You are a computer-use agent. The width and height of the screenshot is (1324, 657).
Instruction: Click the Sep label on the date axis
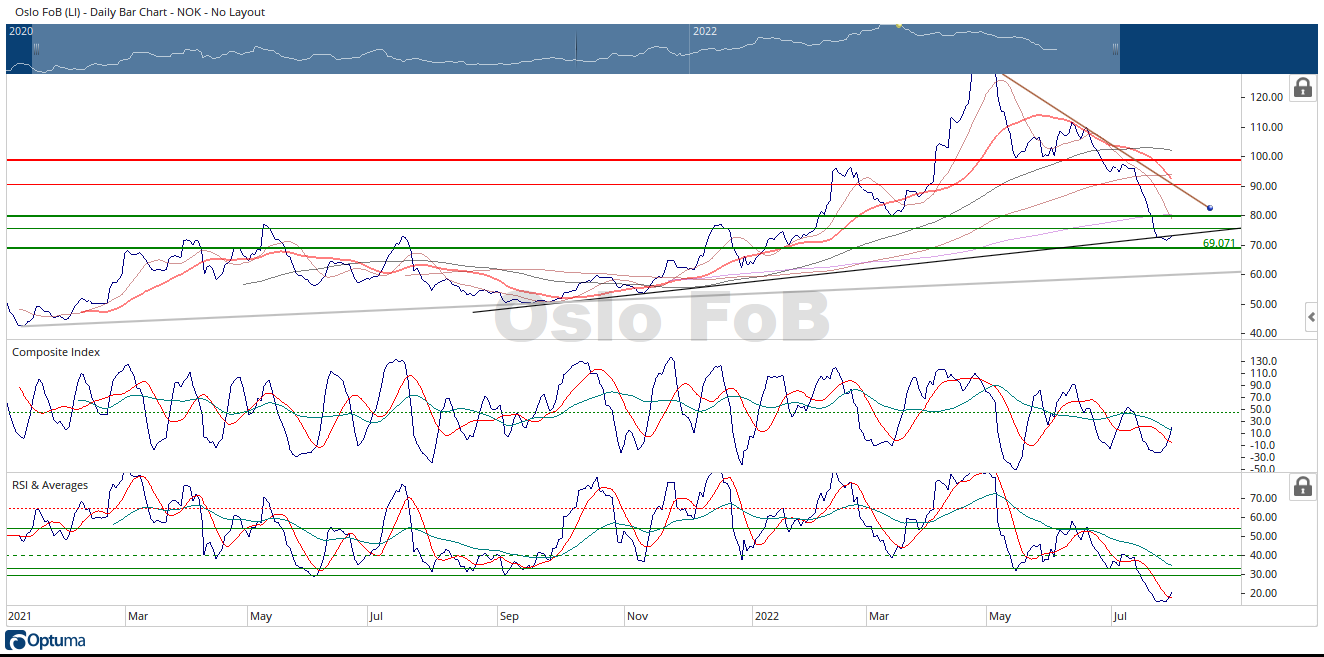coord(509,617)
